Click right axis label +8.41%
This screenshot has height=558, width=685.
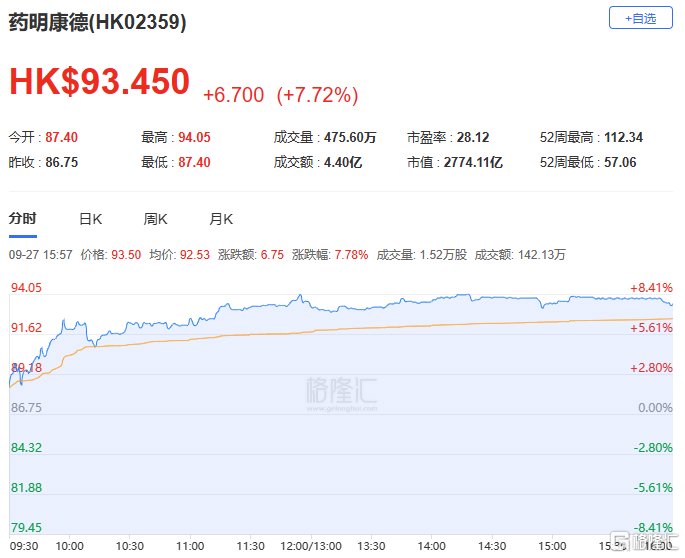(651, 288)
